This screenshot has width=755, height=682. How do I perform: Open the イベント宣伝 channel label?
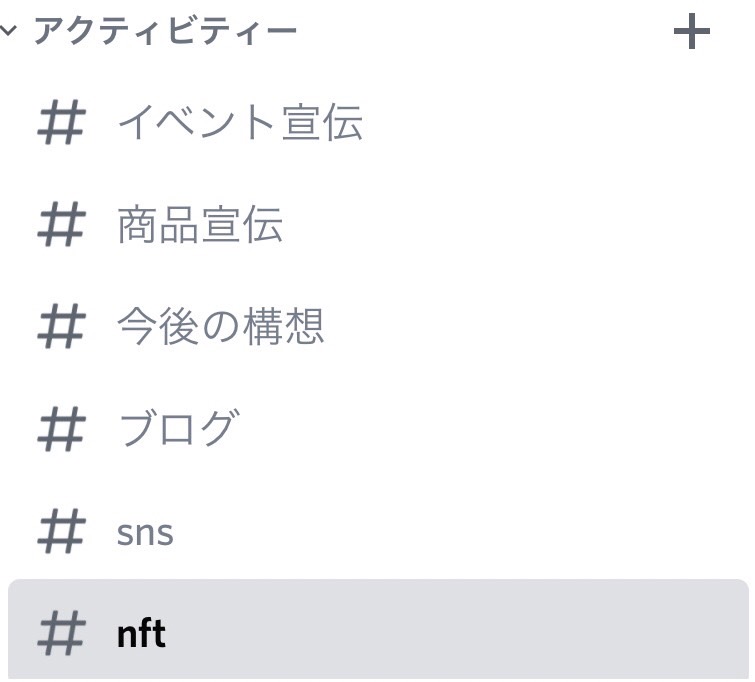(240, 124)
